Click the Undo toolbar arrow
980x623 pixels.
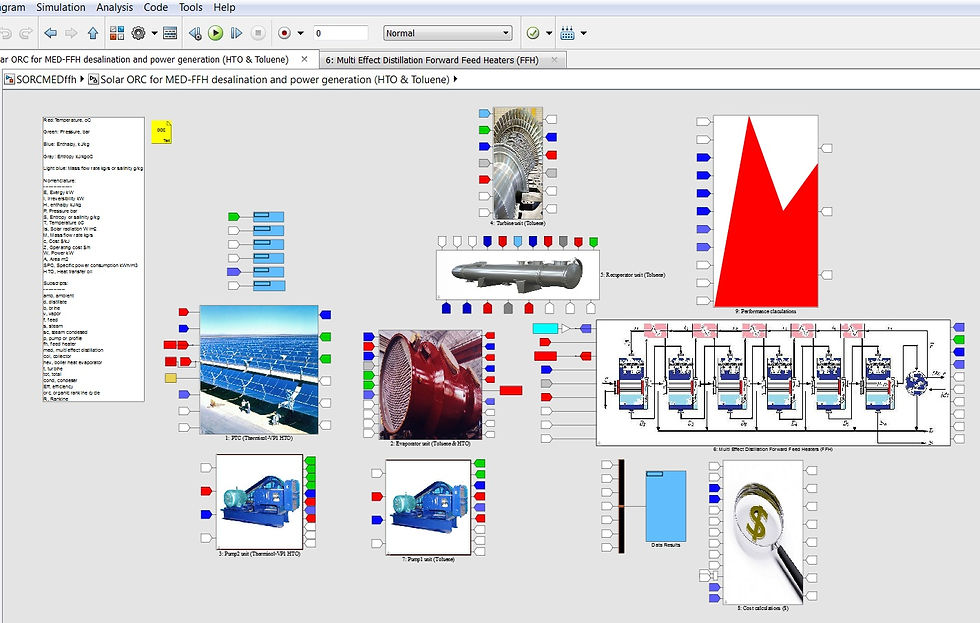6,33
